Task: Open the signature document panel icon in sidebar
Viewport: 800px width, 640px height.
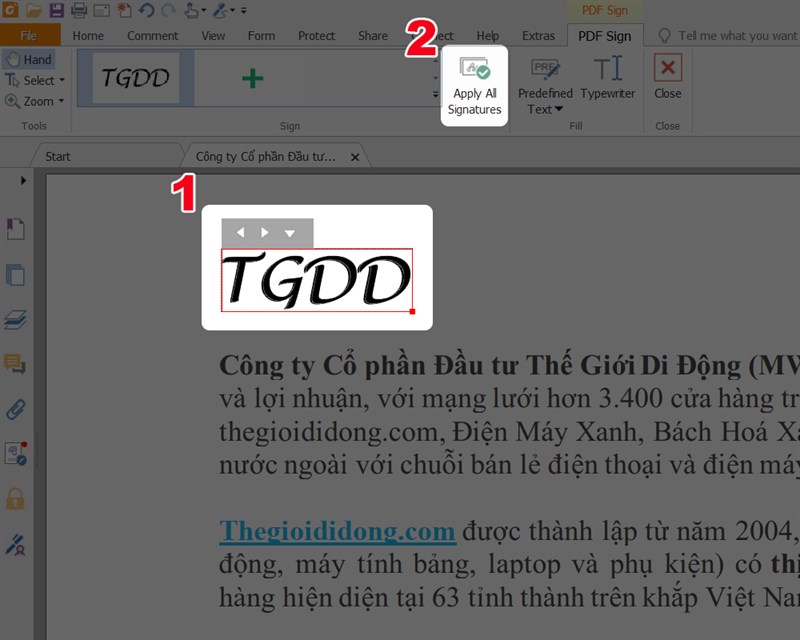Action: click(x=15, y=453)
